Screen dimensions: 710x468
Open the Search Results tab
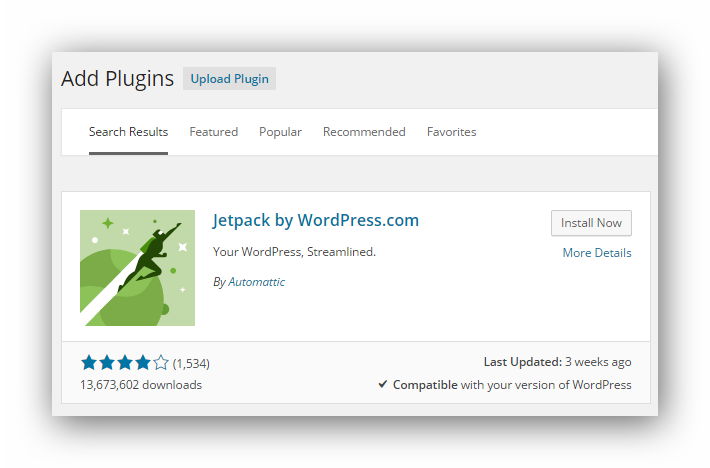[128, 132]
